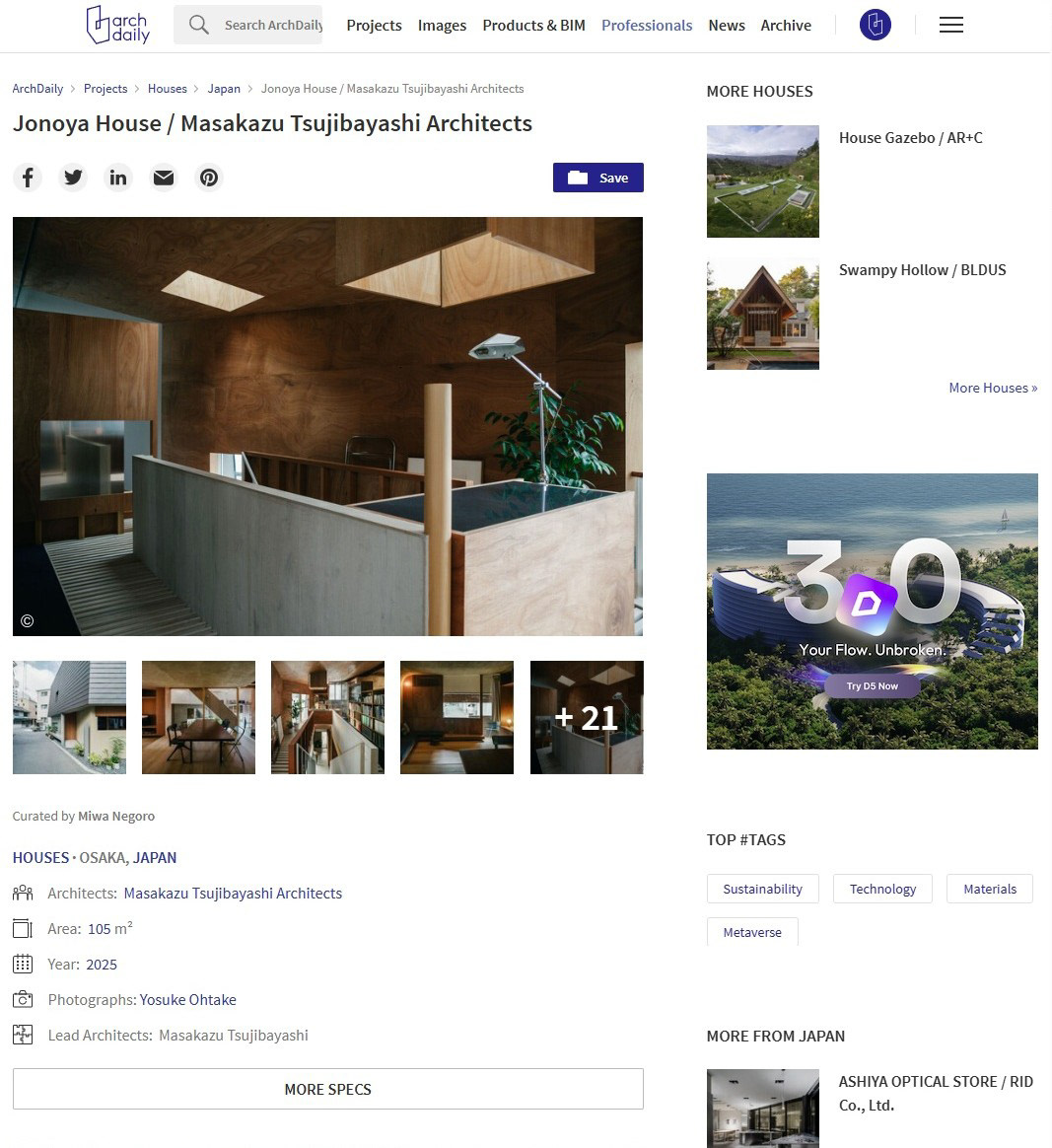Share the project on Twitter
This screenshot has height=1148, width=1052.
click(x=73, y=178)
